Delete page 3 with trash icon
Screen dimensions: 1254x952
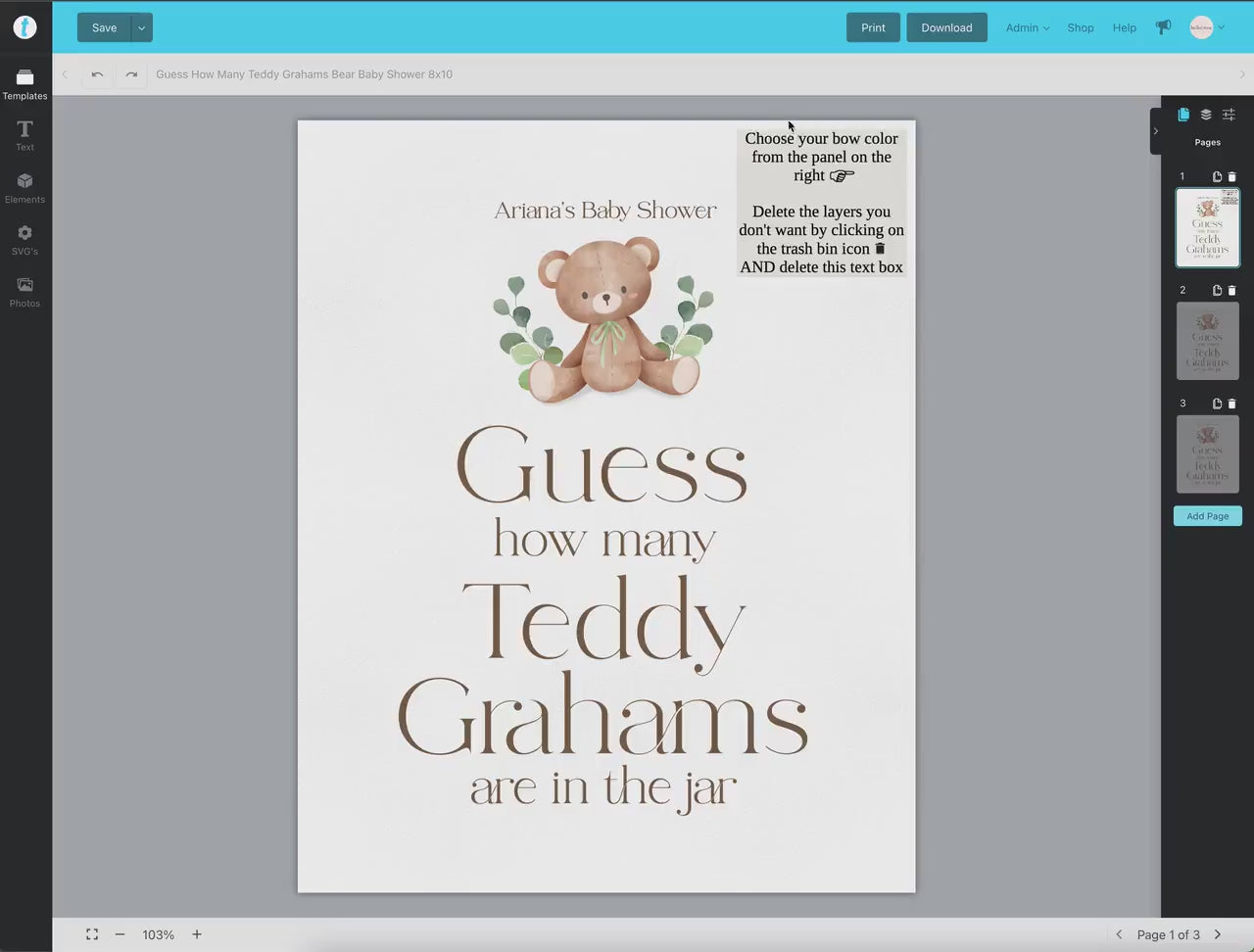point(1231,404)
